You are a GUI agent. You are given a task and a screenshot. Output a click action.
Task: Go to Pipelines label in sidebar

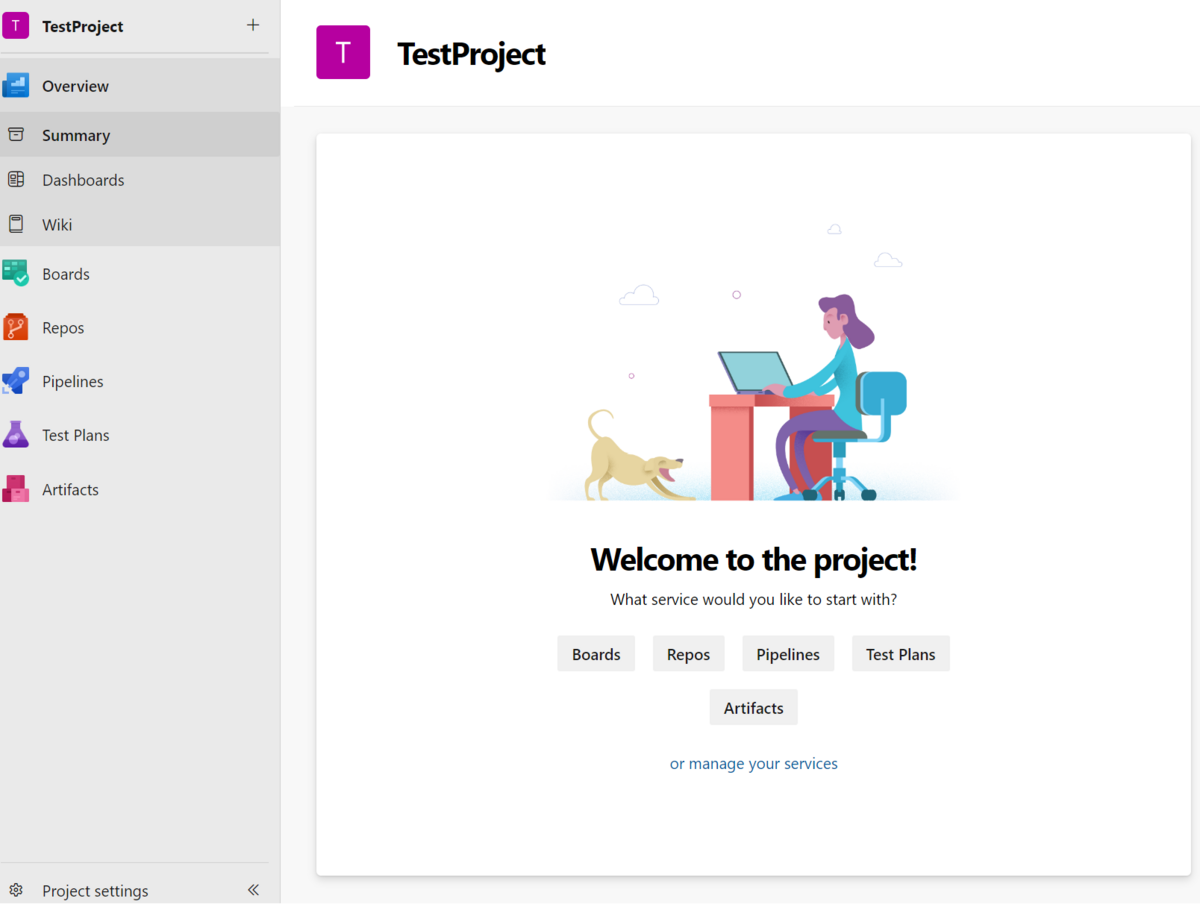pyautogui.click(x=73, y=382)
